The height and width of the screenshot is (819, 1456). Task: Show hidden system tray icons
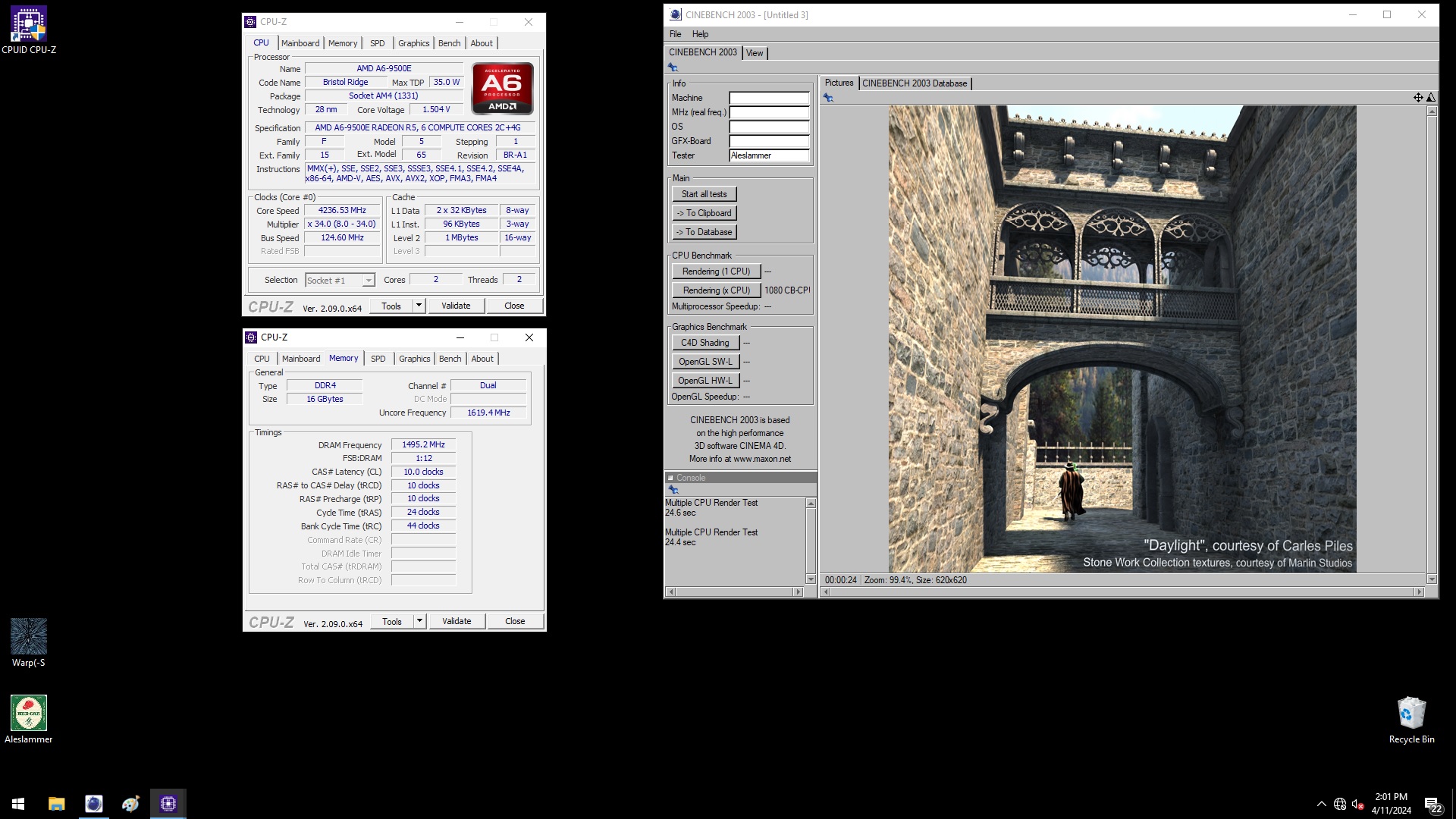point(1321,804)
